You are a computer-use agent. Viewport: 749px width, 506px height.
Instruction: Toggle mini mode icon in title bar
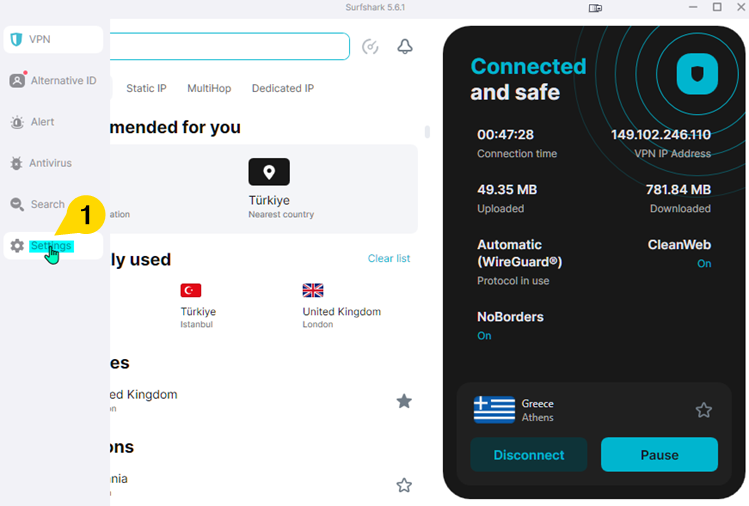tap(595, 8)
